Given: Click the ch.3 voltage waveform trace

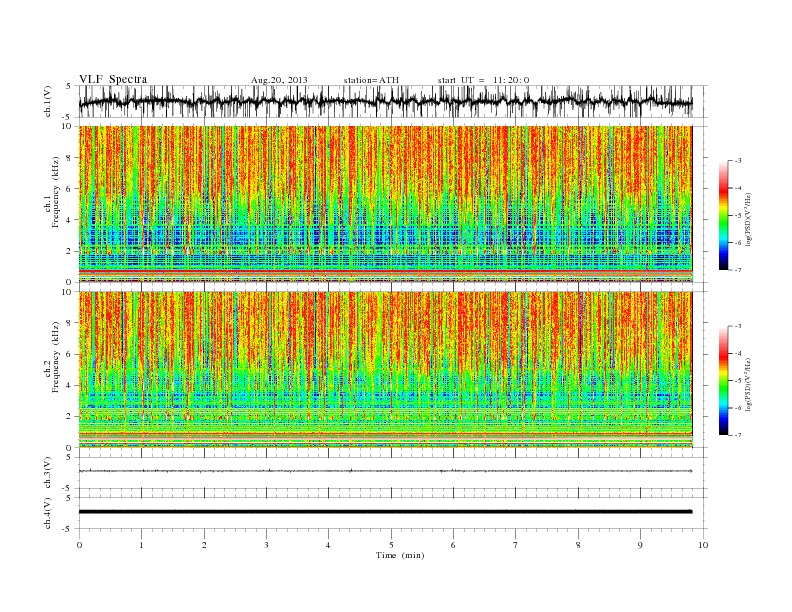Looking at the screenshot, I should click(x=385, y=471).
